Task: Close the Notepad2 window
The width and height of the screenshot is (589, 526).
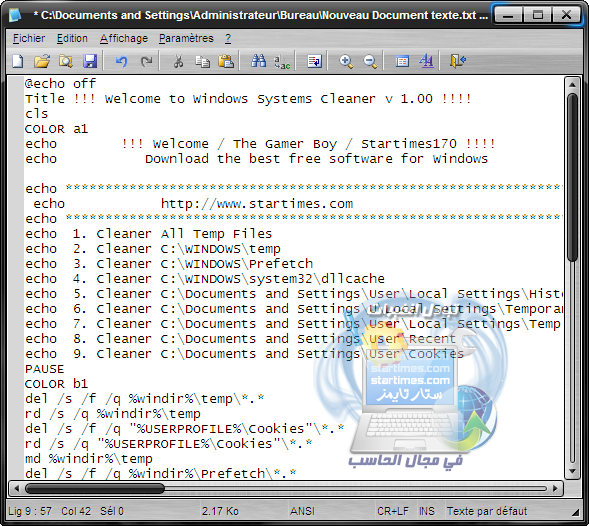Action: [x=566, y=15]
